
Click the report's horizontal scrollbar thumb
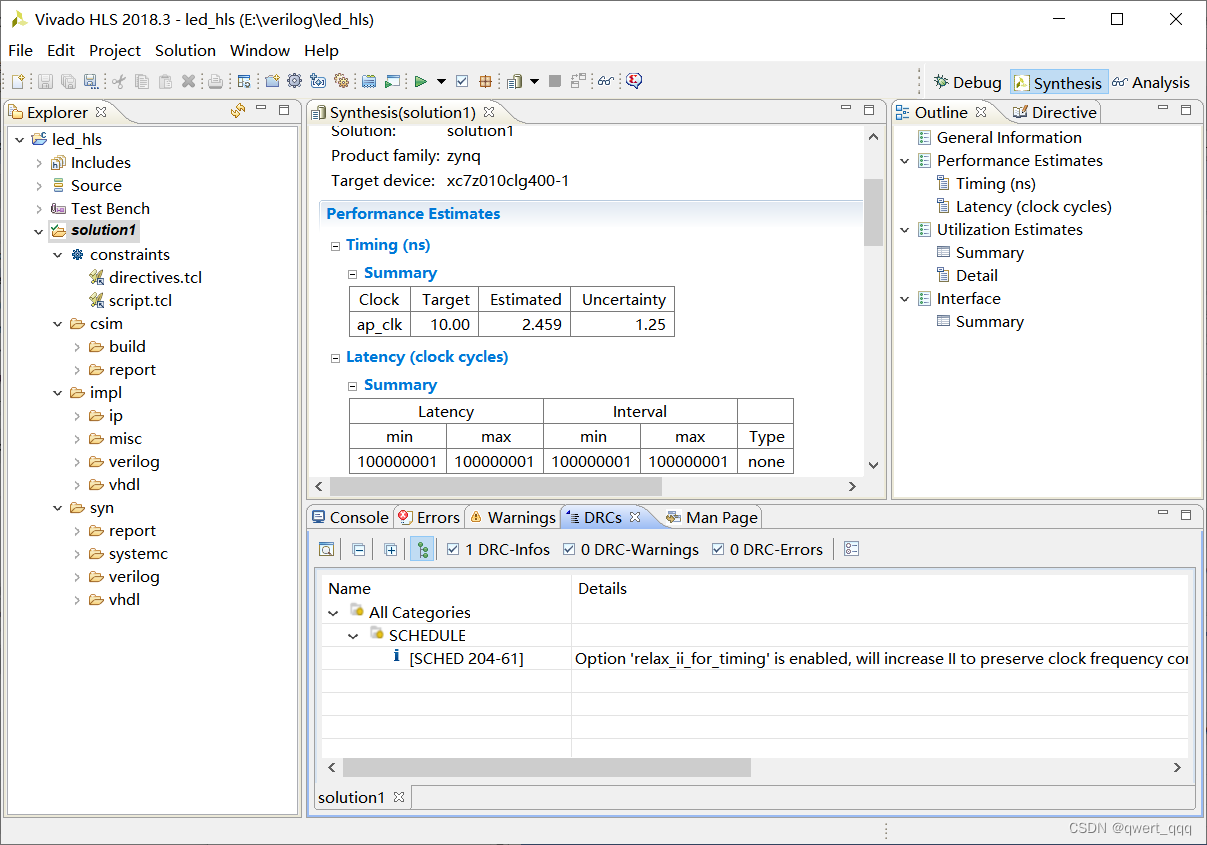496,486
